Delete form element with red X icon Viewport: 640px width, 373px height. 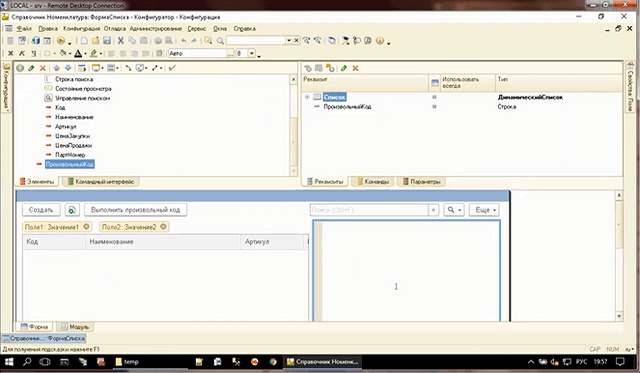pyautogui.click(x=42, y=68)
